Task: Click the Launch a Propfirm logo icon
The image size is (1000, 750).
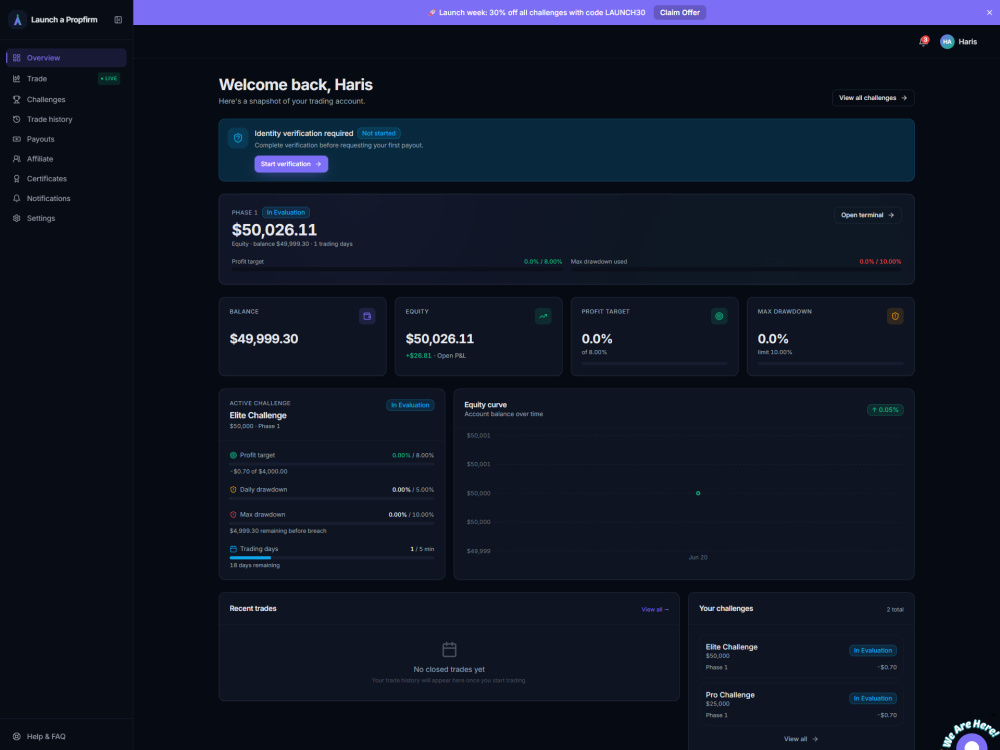Action: pyautogui.click(x=17, y=20)
